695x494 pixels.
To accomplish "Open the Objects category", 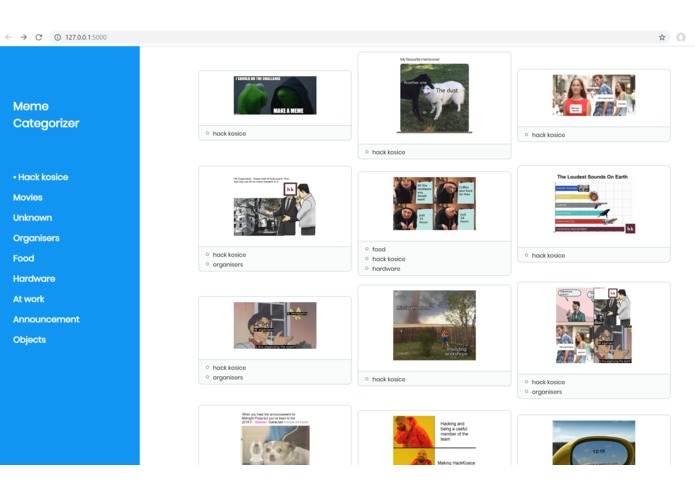I will [29, 340].
